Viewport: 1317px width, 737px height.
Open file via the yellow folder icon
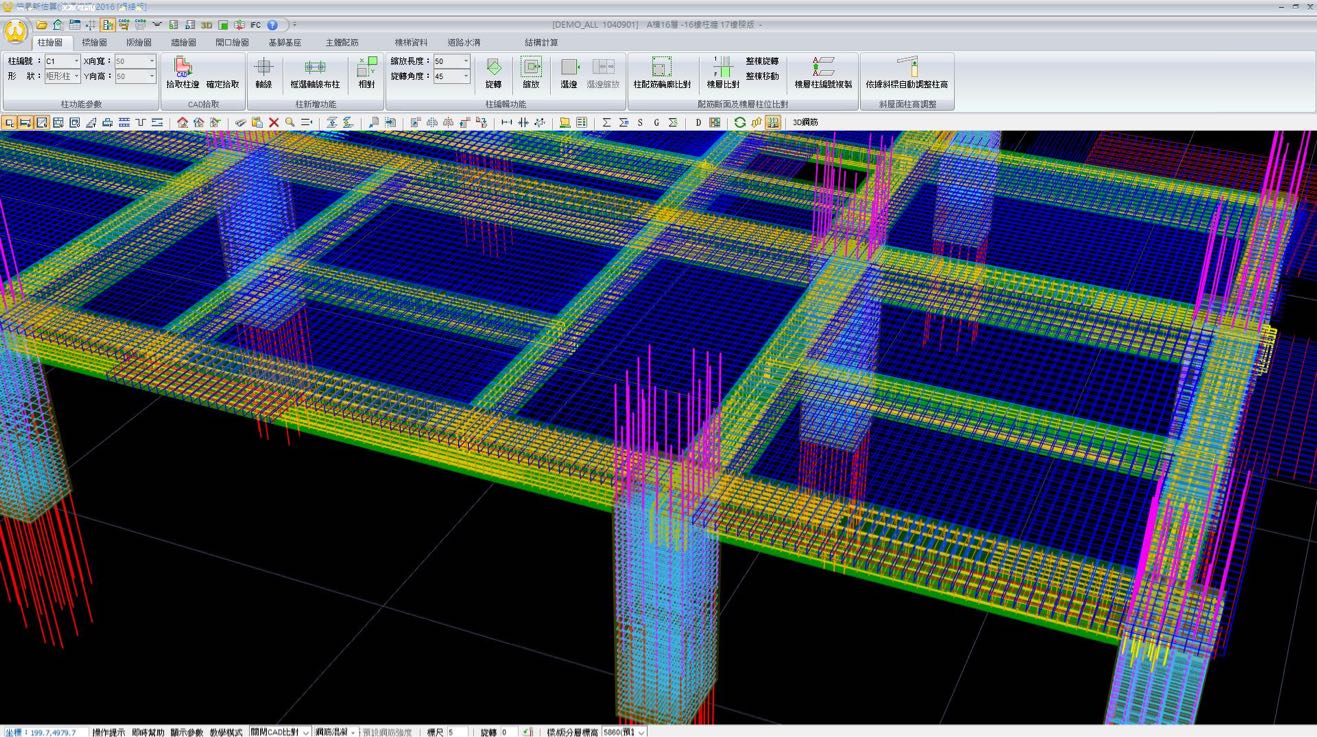(x=42, y=25)
